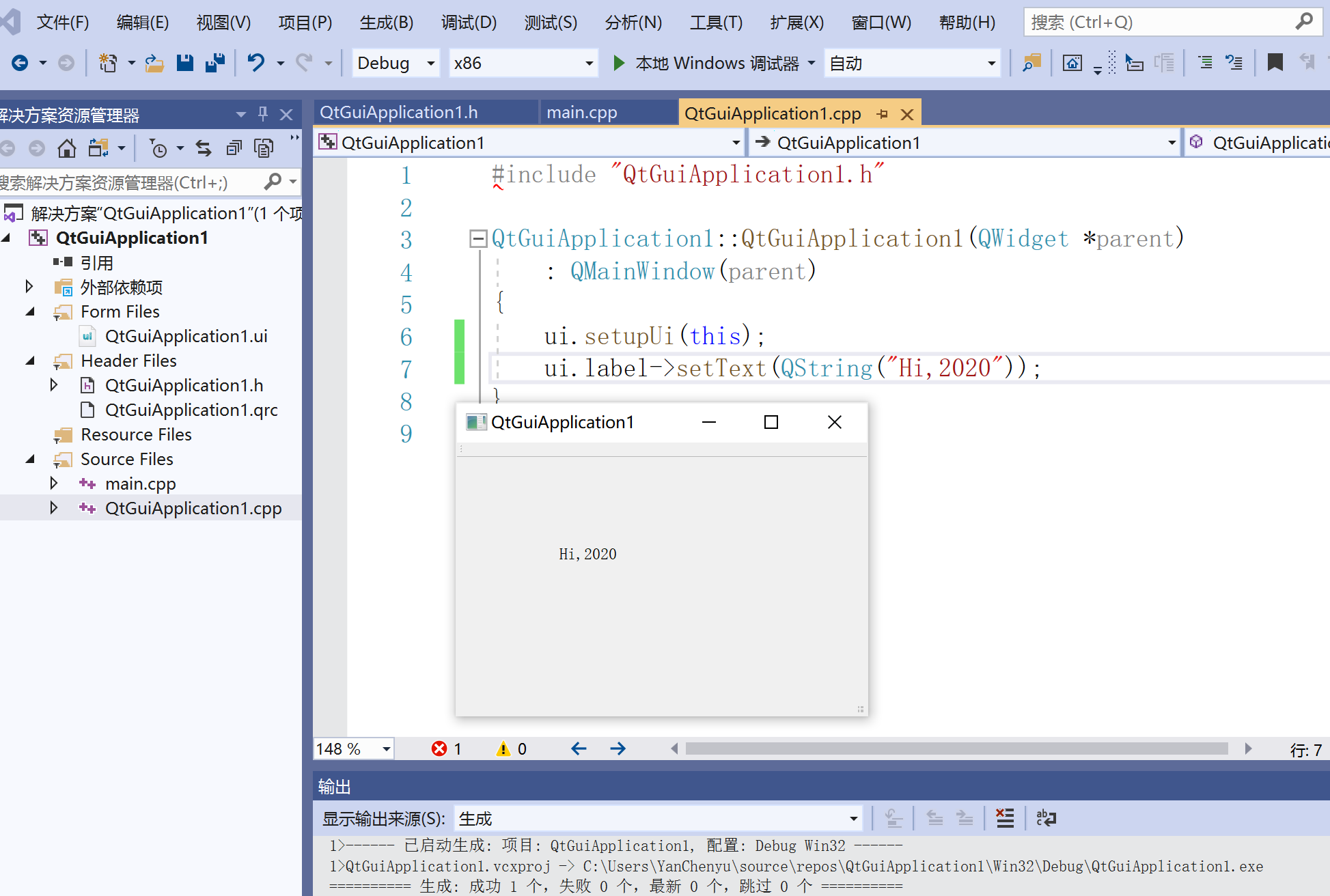Expand the QtGuiApplication1.h tree node

point(54,385)
